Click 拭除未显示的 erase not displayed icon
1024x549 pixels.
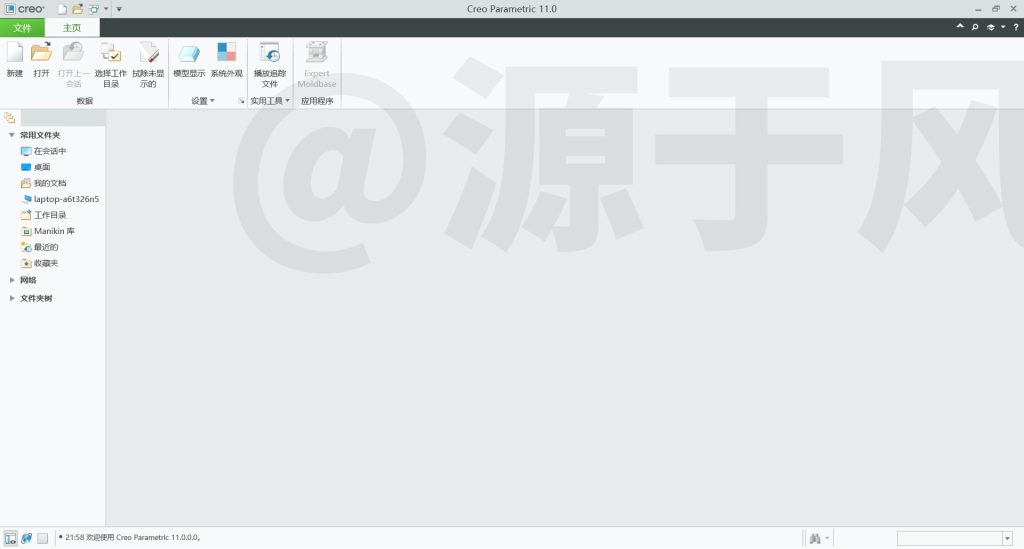[148, 52]
